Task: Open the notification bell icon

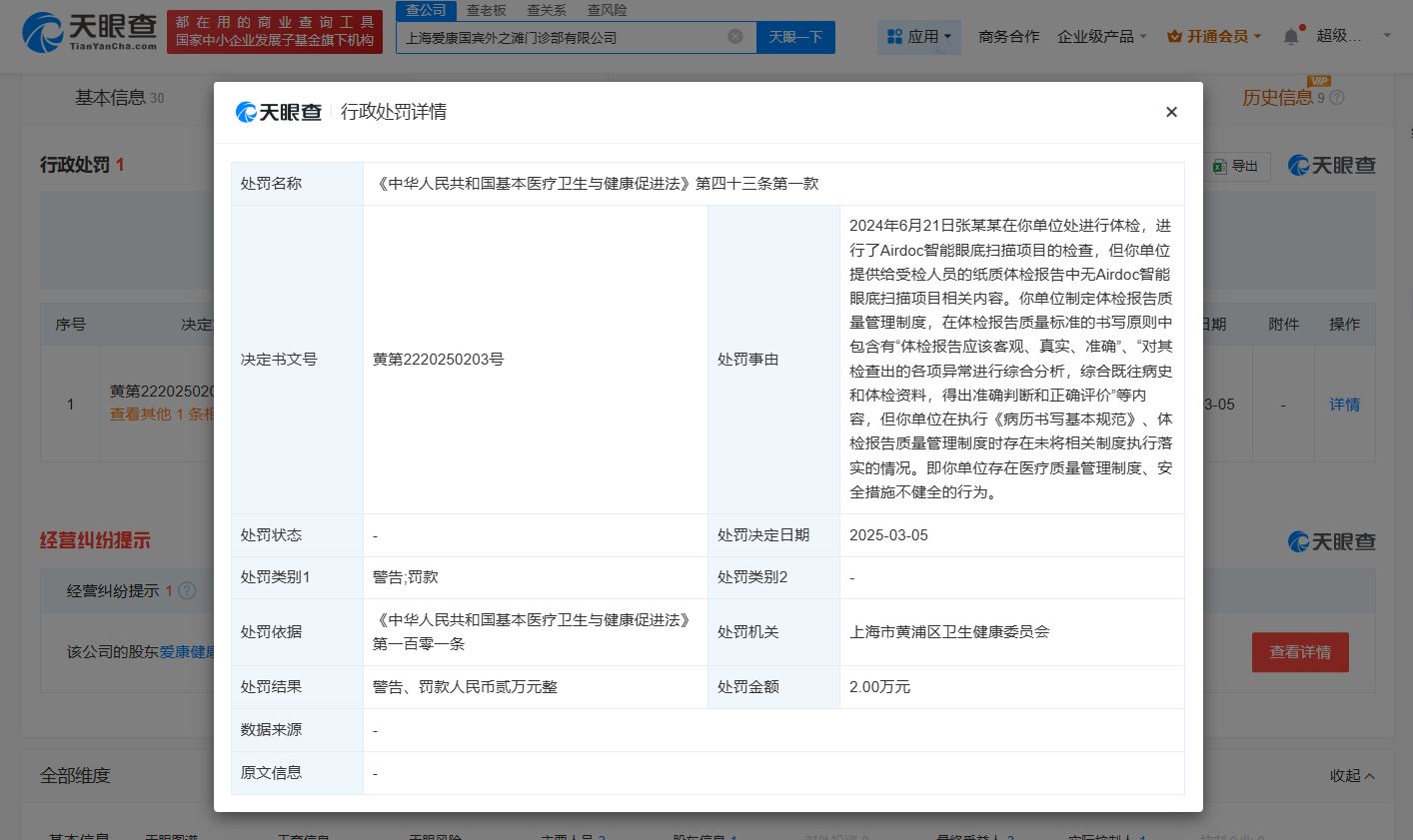Action: click(x=1291, y=37)
